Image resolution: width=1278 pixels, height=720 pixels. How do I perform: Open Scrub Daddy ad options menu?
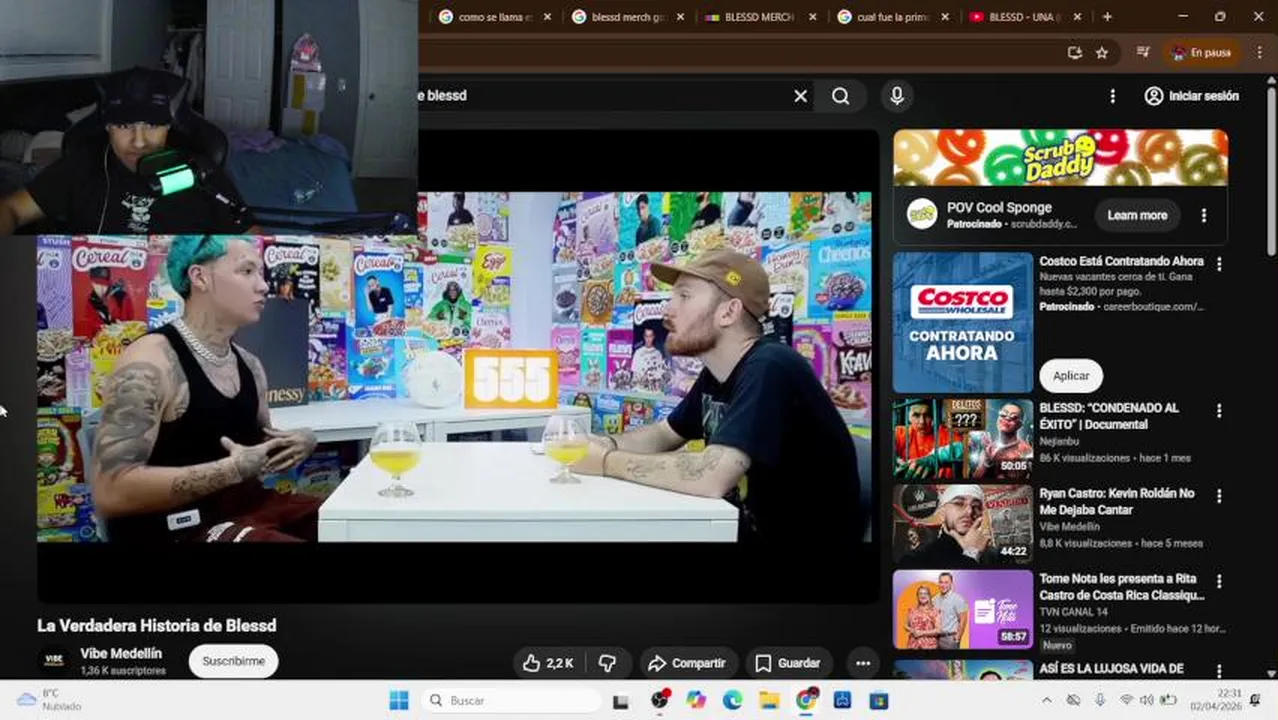[x=1204, y=215]
